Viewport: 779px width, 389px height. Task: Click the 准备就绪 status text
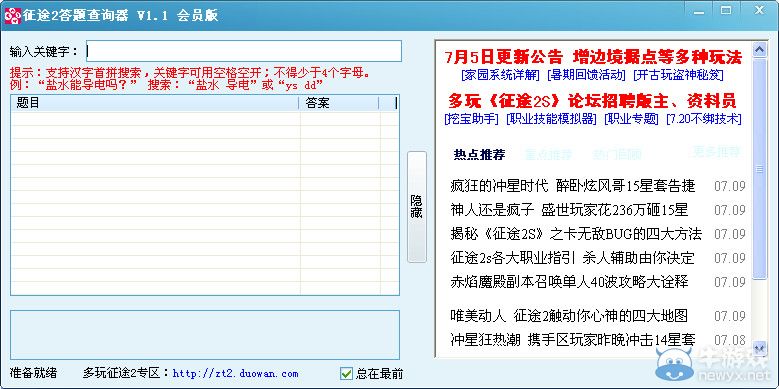33,373
